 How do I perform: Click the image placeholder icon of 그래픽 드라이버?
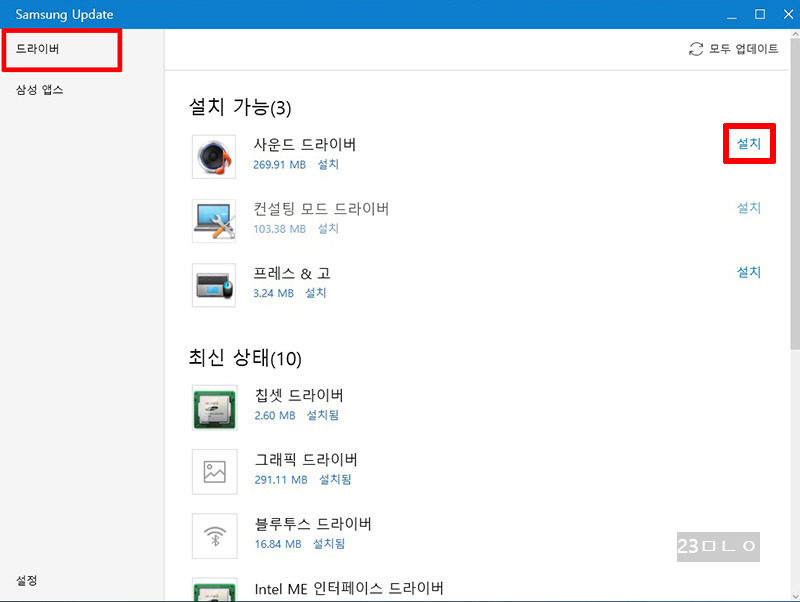[214, 472]
